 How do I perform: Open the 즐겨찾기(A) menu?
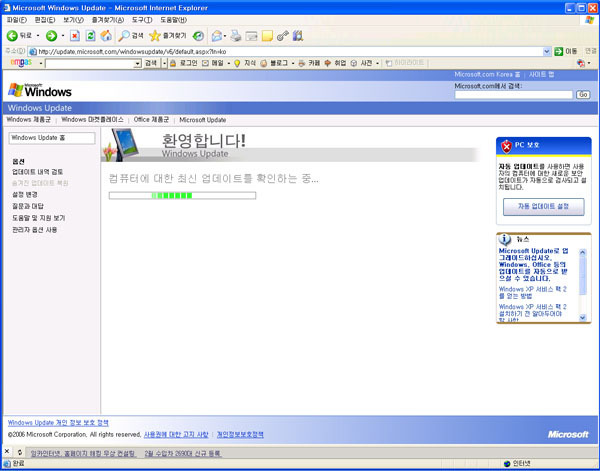point(108,20)
